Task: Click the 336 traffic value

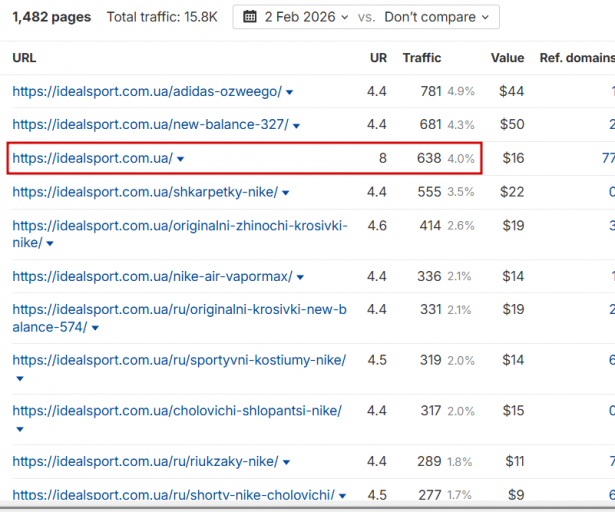Action: 429,277
